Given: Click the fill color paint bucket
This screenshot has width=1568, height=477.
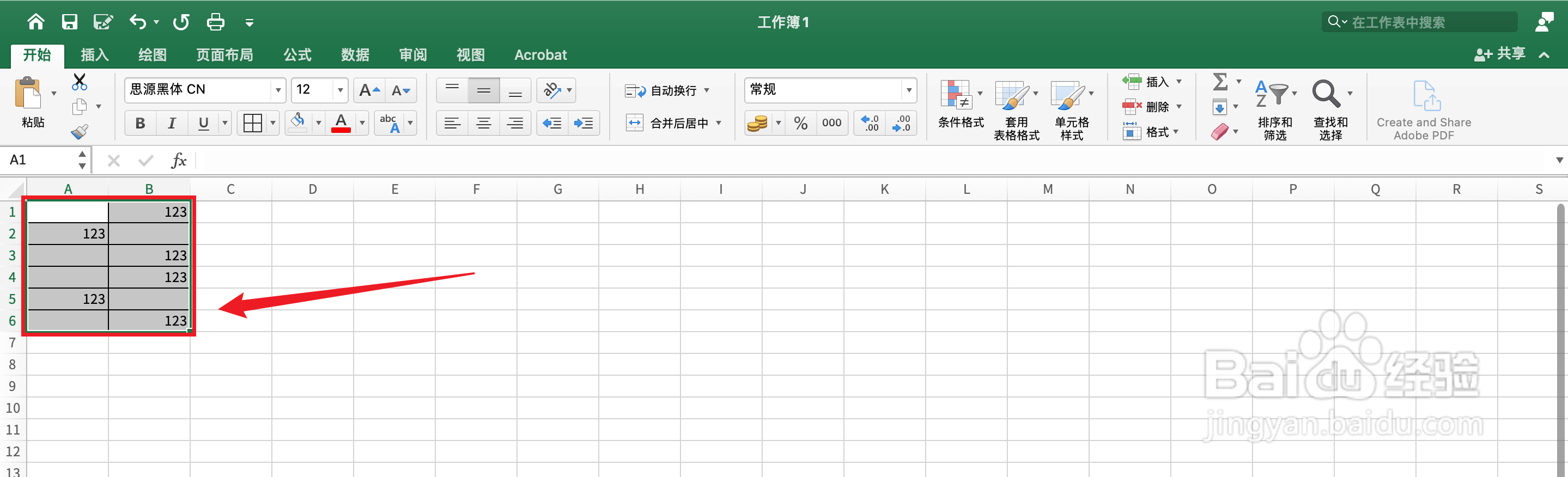Looking at the screenshot, I should (297, 123).
